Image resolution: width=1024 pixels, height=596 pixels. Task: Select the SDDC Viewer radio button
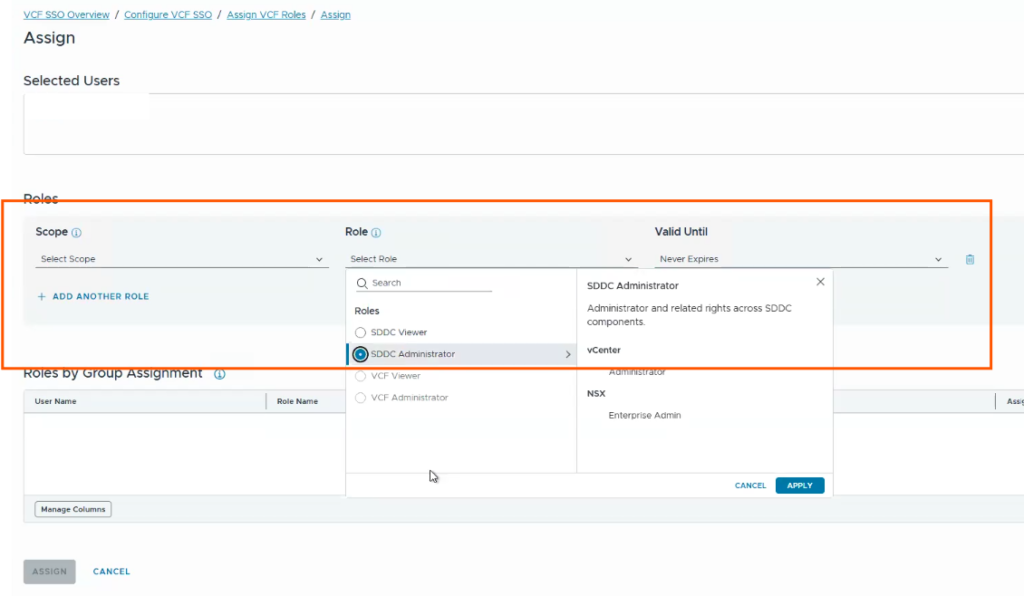pyautogui.click(x=360, y=332)
